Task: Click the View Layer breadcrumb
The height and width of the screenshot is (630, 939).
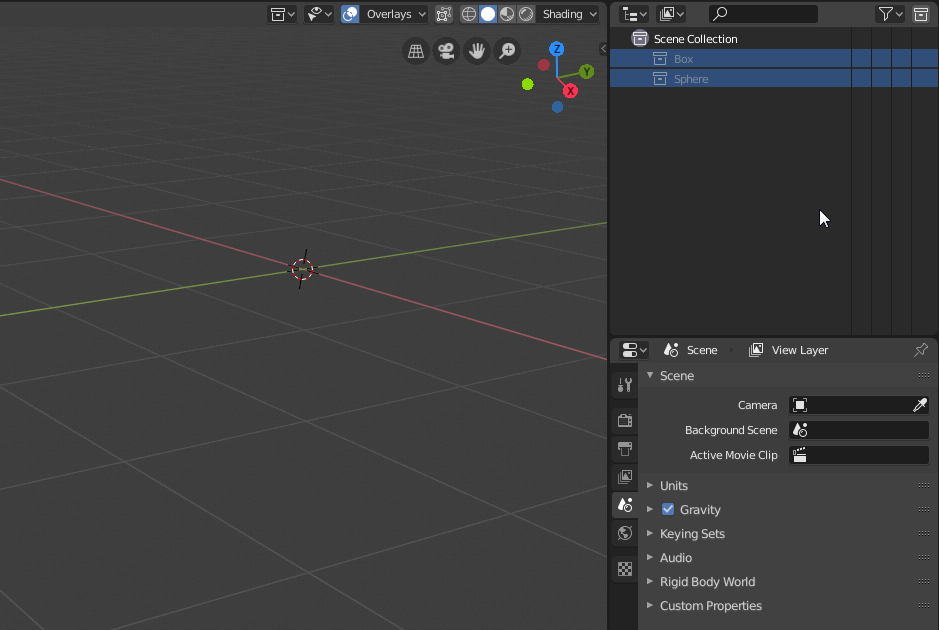Action: pos(798,350)
